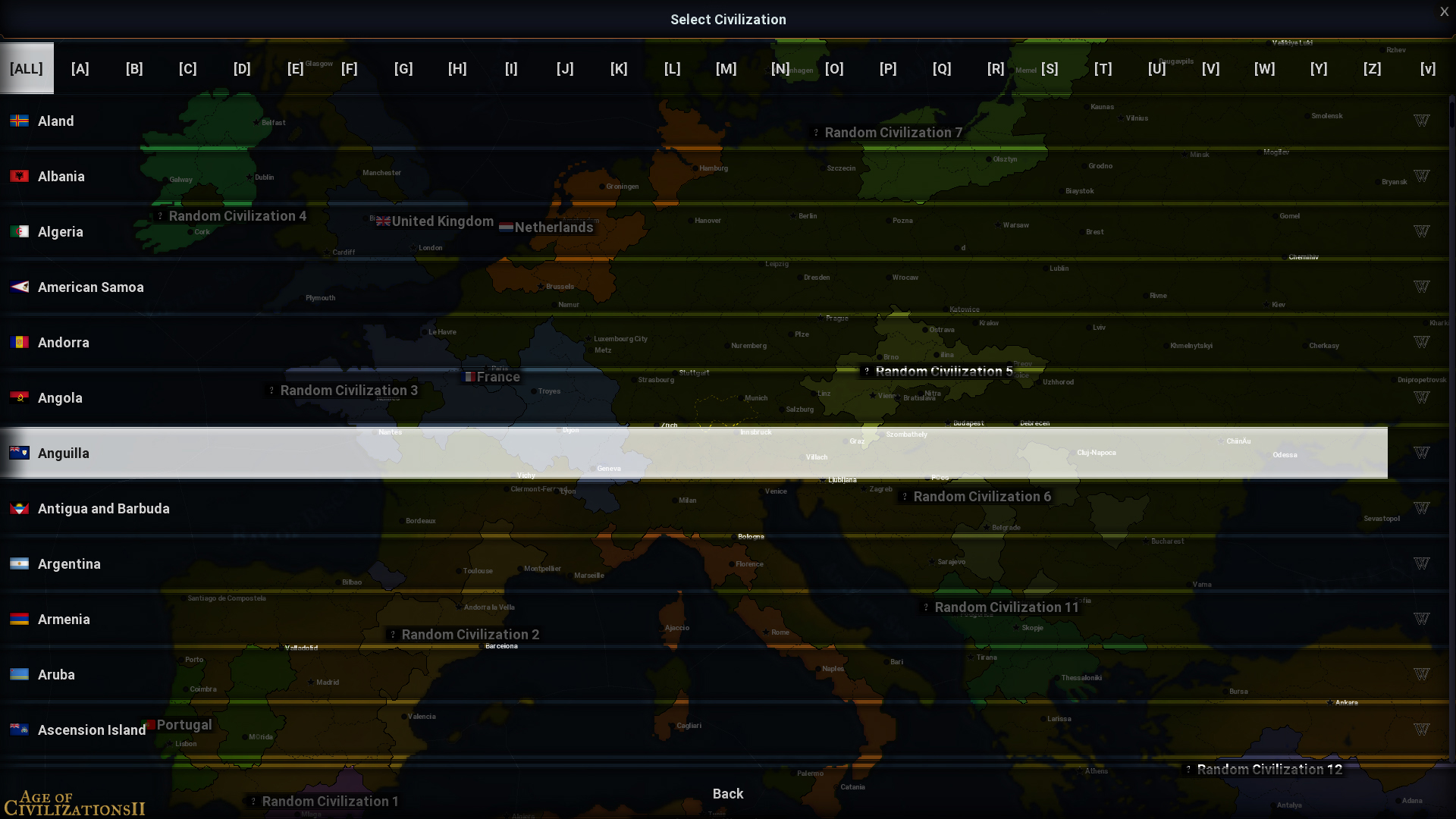Select the Andorra civilization
This screenshot has width=1456, height=819.
click(694, 342)
